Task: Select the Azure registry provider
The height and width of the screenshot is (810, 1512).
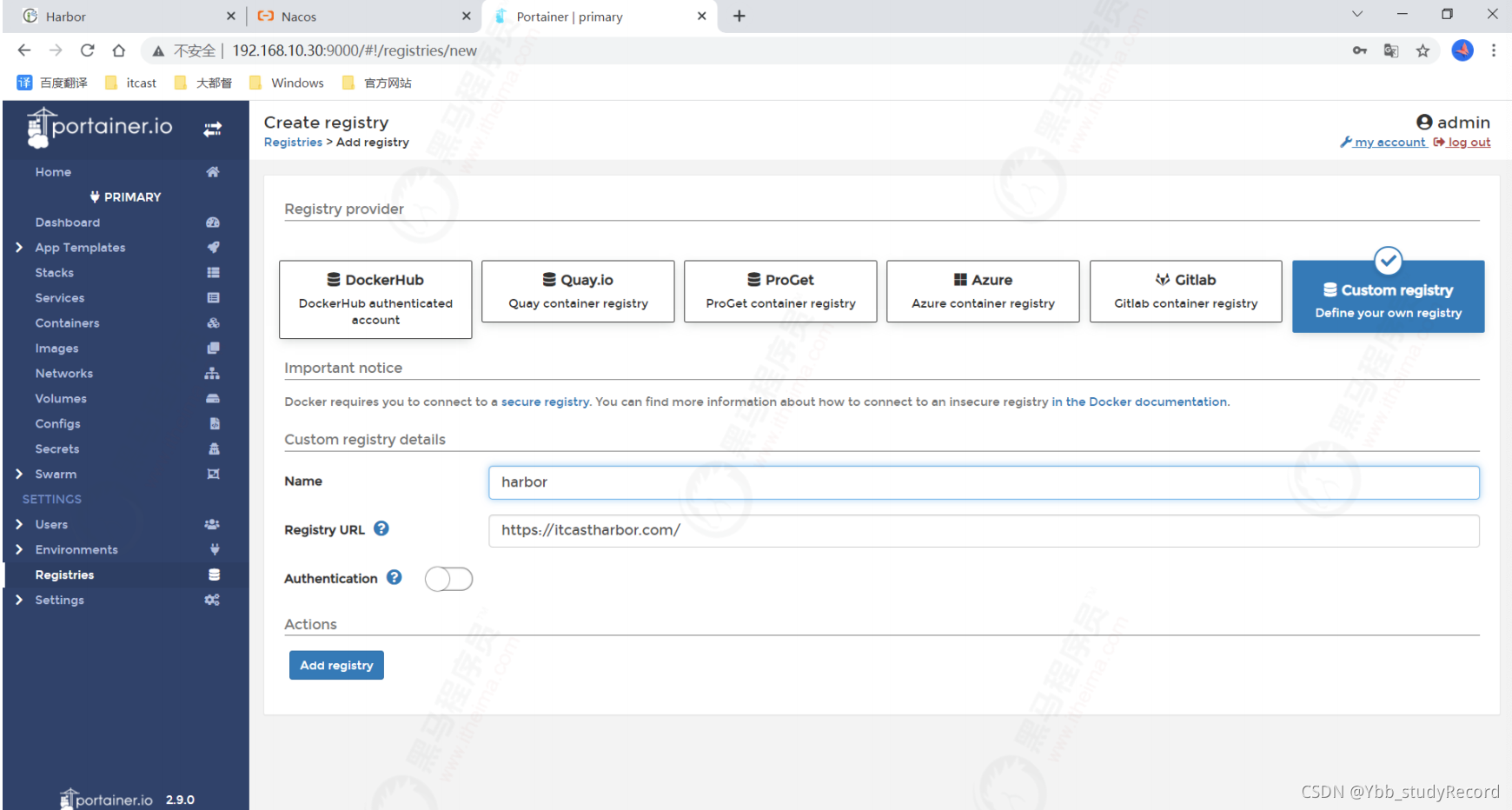Action: pyautogui.click(x=983, y=291)
